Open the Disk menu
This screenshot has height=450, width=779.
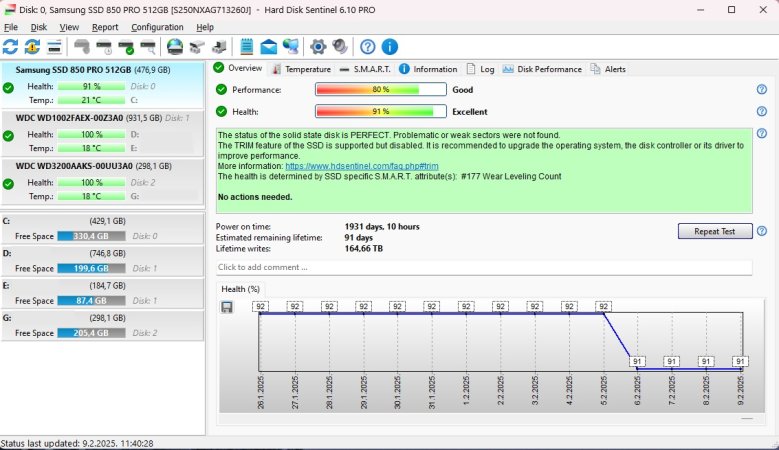[39, 27]
